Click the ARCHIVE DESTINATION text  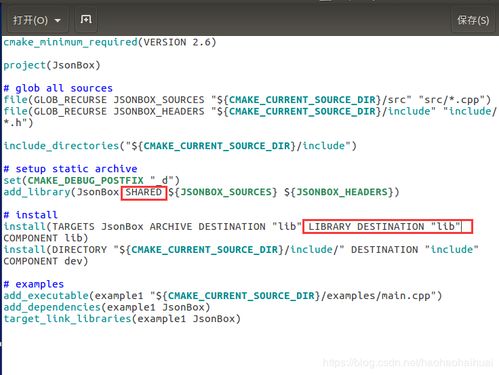(207, 227)
